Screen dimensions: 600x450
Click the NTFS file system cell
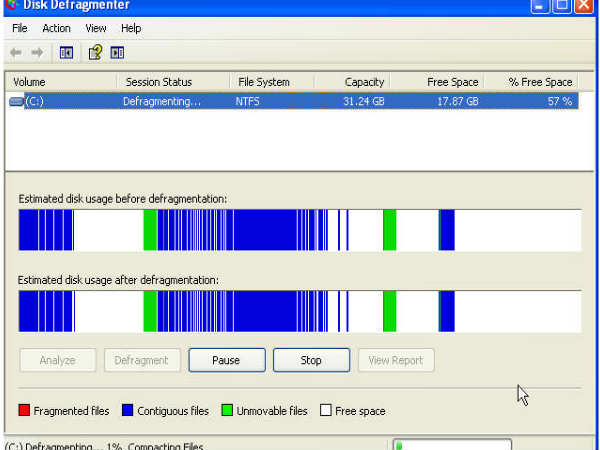click(247, 102)
